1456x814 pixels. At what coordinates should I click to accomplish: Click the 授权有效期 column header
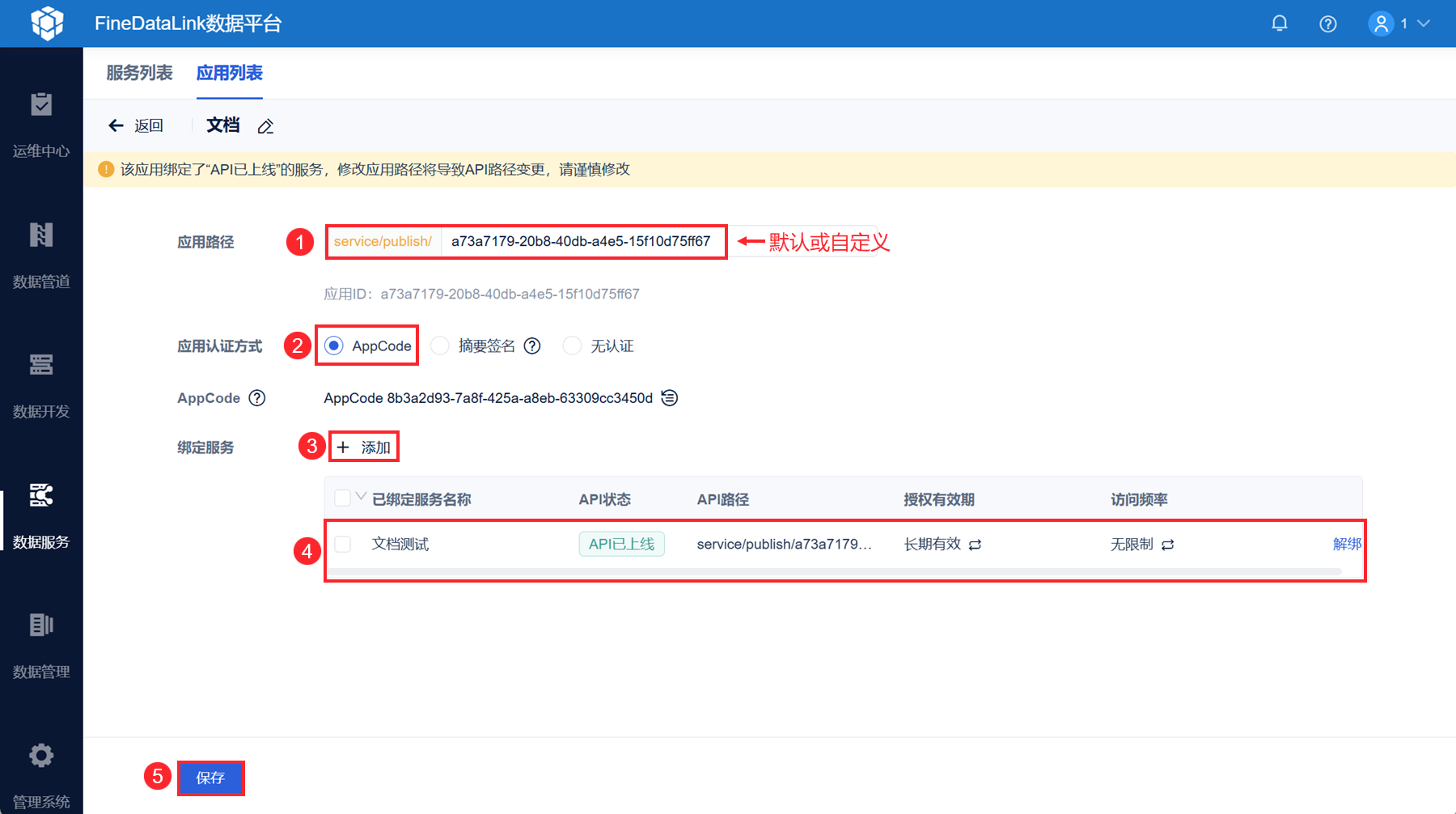[x=939, y=499]
